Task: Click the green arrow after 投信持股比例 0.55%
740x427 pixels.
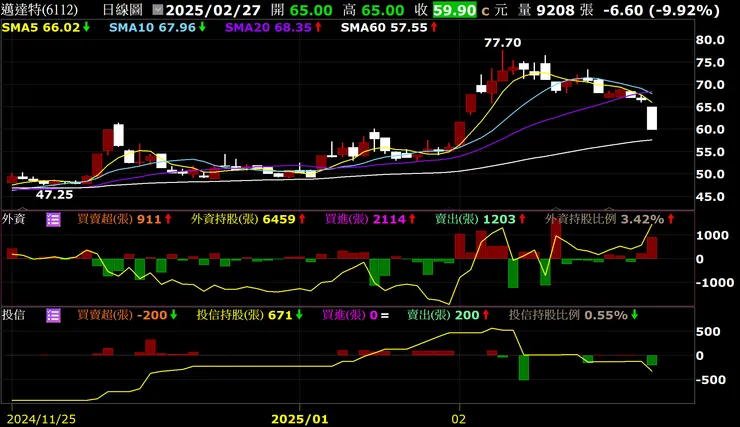Action: pyautogui.click(x=634, y=315)
